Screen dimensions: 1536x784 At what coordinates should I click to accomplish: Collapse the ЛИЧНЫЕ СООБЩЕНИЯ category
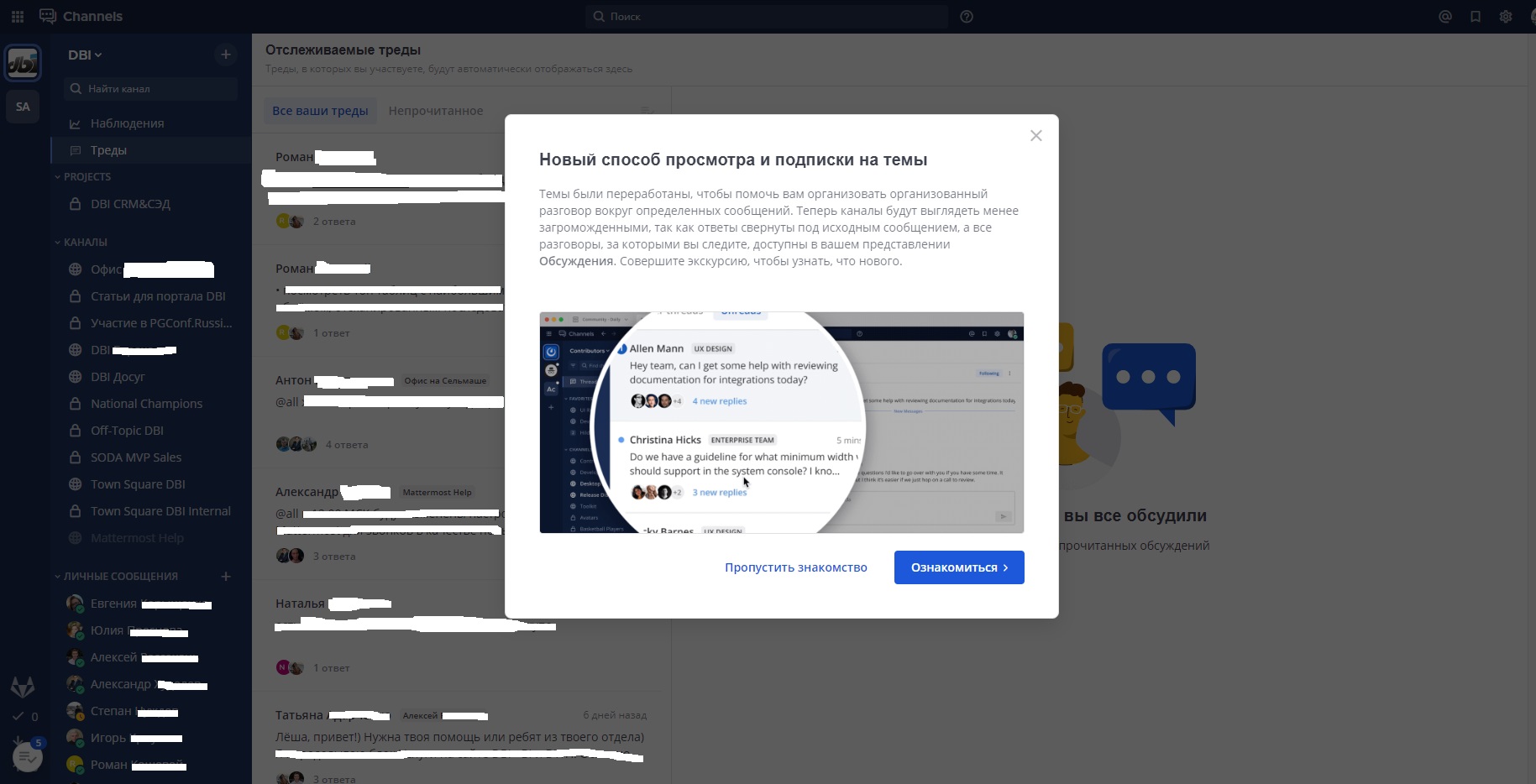(116, 577)
